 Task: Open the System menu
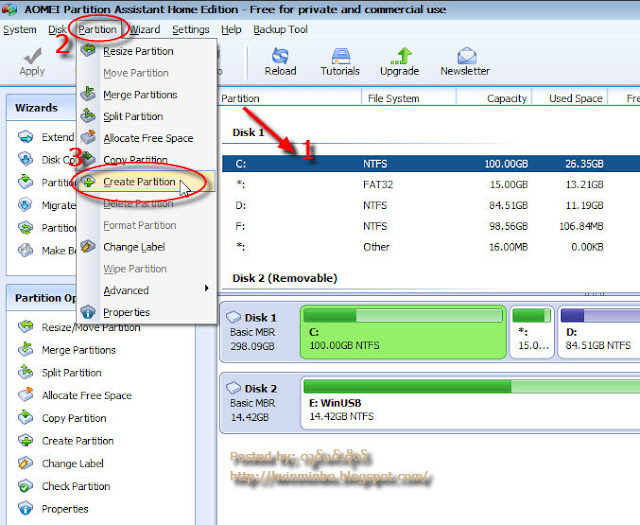pyautogui.click(x=20, y=30)
